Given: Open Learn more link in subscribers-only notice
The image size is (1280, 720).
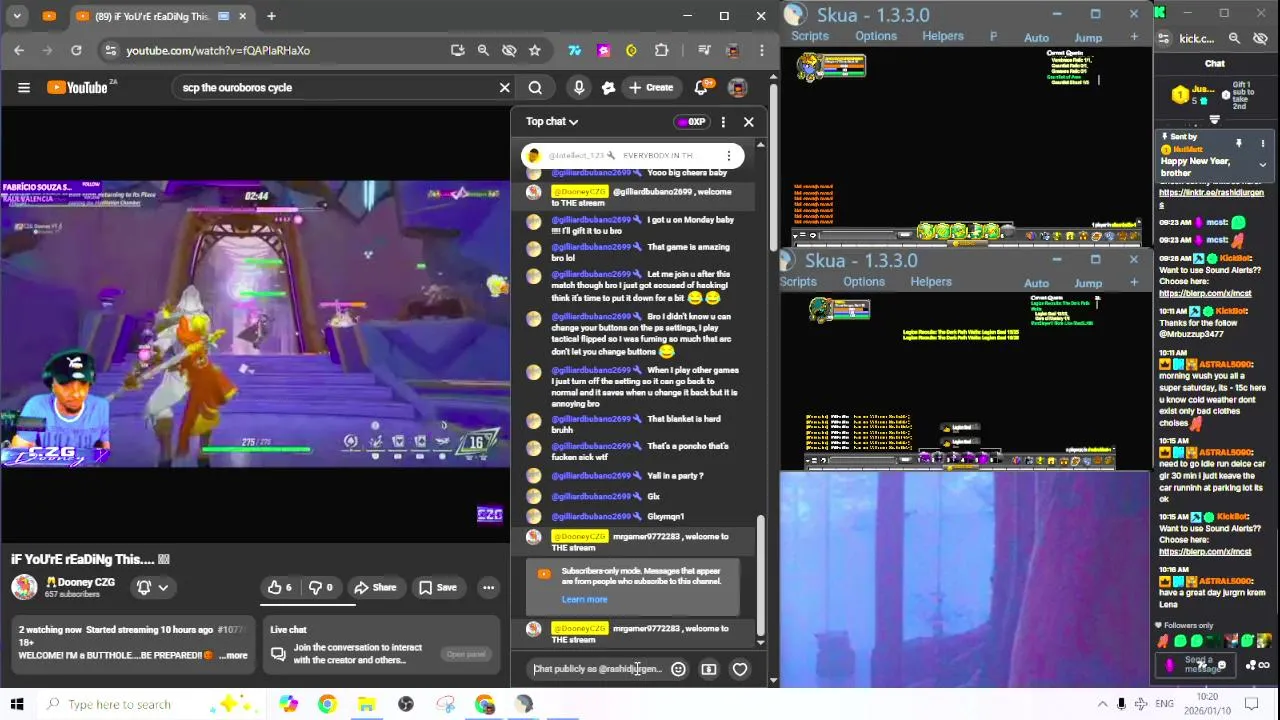Looking at the screenshot, I should (x=584, y=599).
